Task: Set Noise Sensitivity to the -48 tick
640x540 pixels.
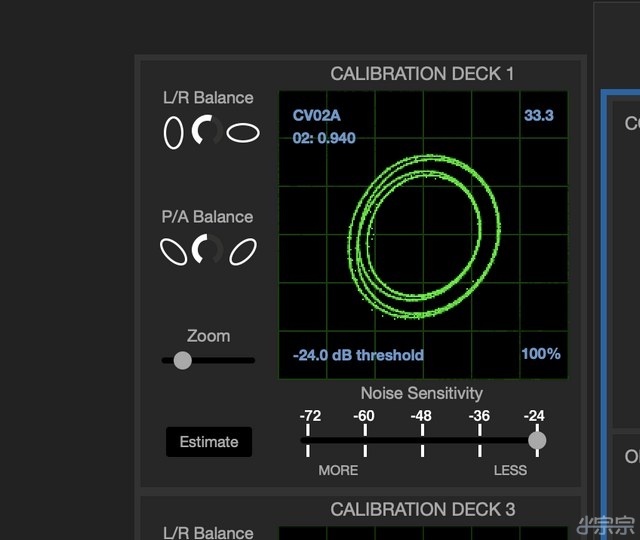Action: (422, 440)
